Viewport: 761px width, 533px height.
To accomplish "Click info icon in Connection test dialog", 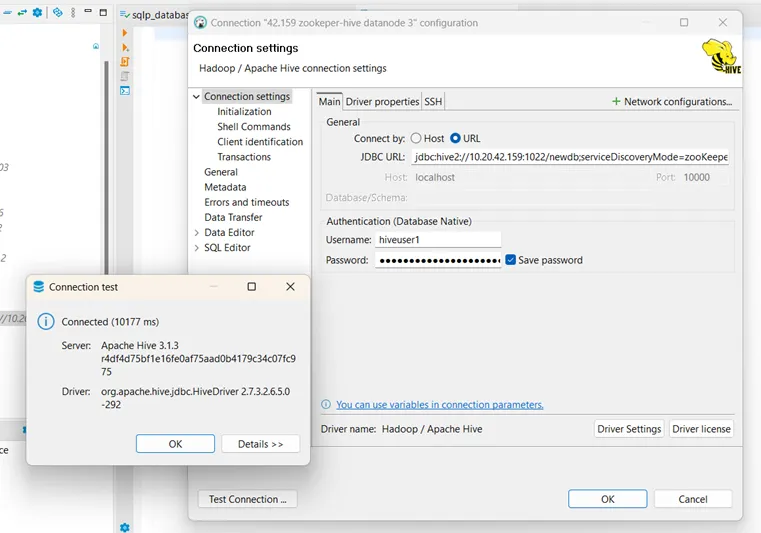I will 46,321.
